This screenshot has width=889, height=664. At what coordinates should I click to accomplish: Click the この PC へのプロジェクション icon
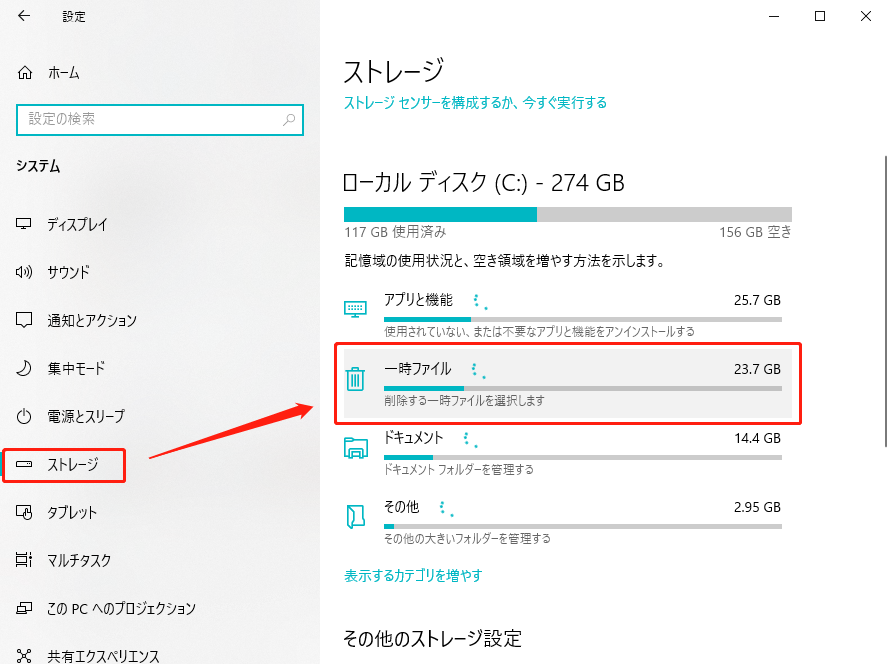click(24, 608)
